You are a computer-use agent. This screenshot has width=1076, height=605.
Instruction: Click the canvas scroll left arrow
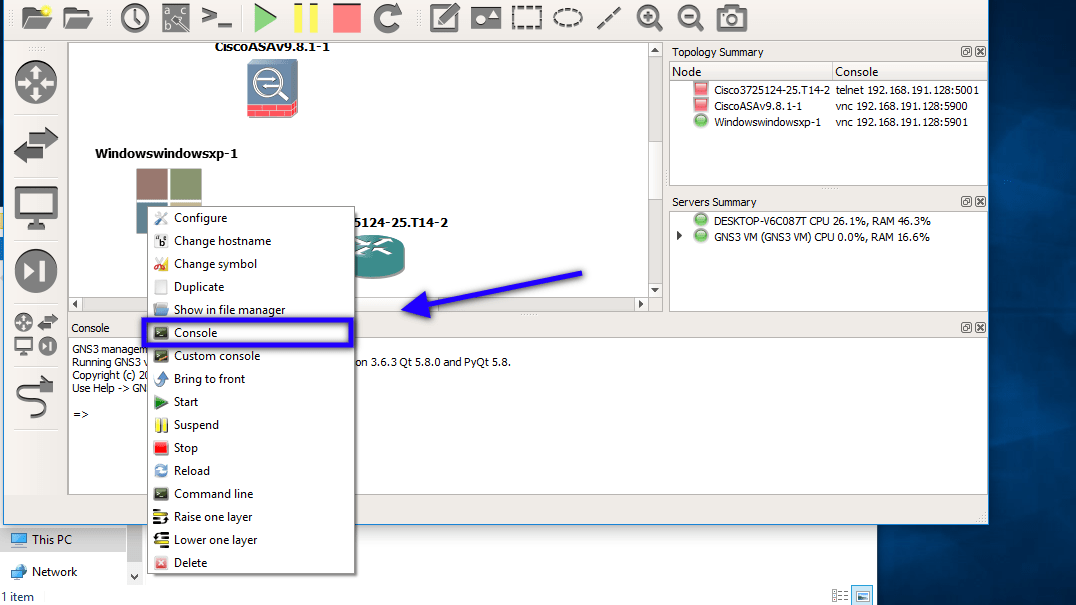tap(75, 304)
